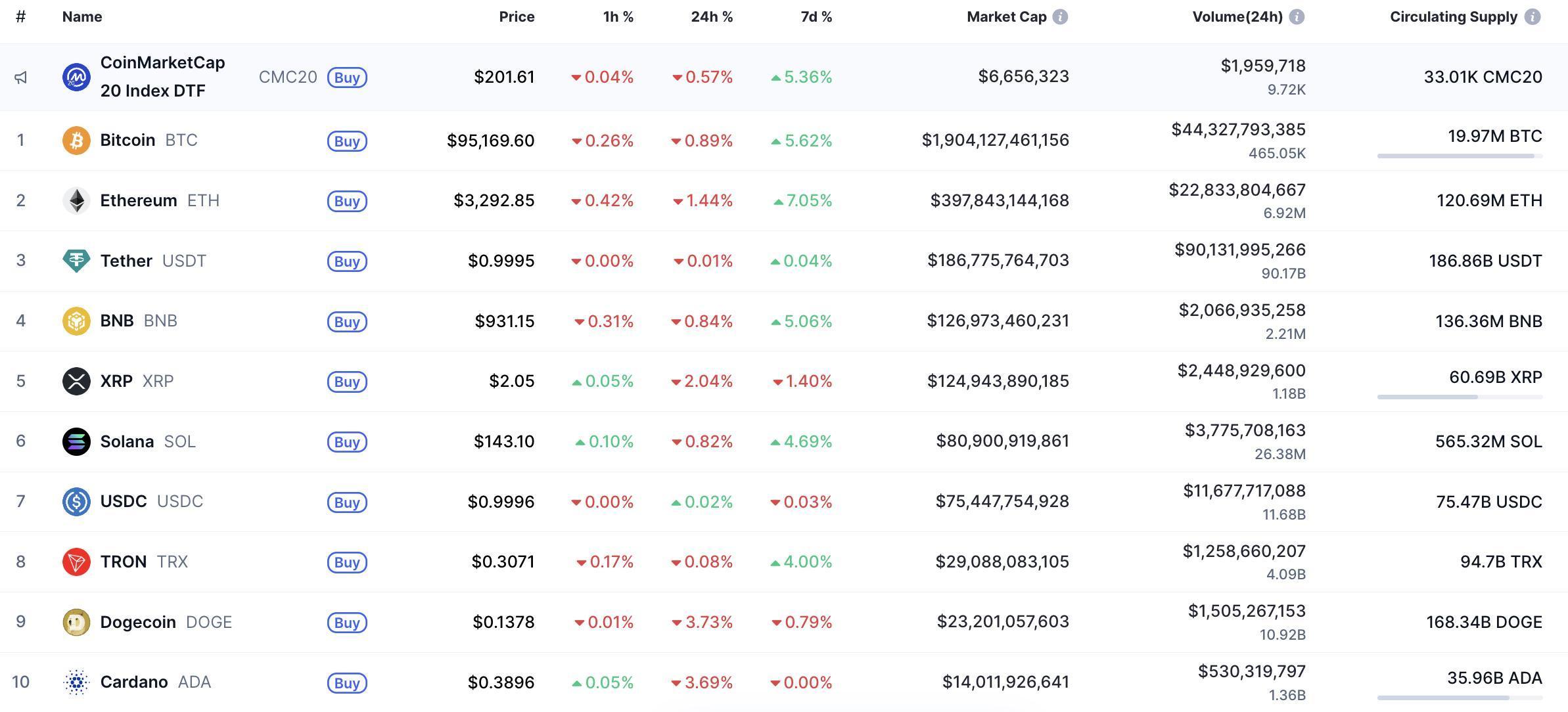The height and width of the screenshot is (712, 1568).
Task: Click Bitcoin's circulating supply progress bar
Action: click(1460, 156)
